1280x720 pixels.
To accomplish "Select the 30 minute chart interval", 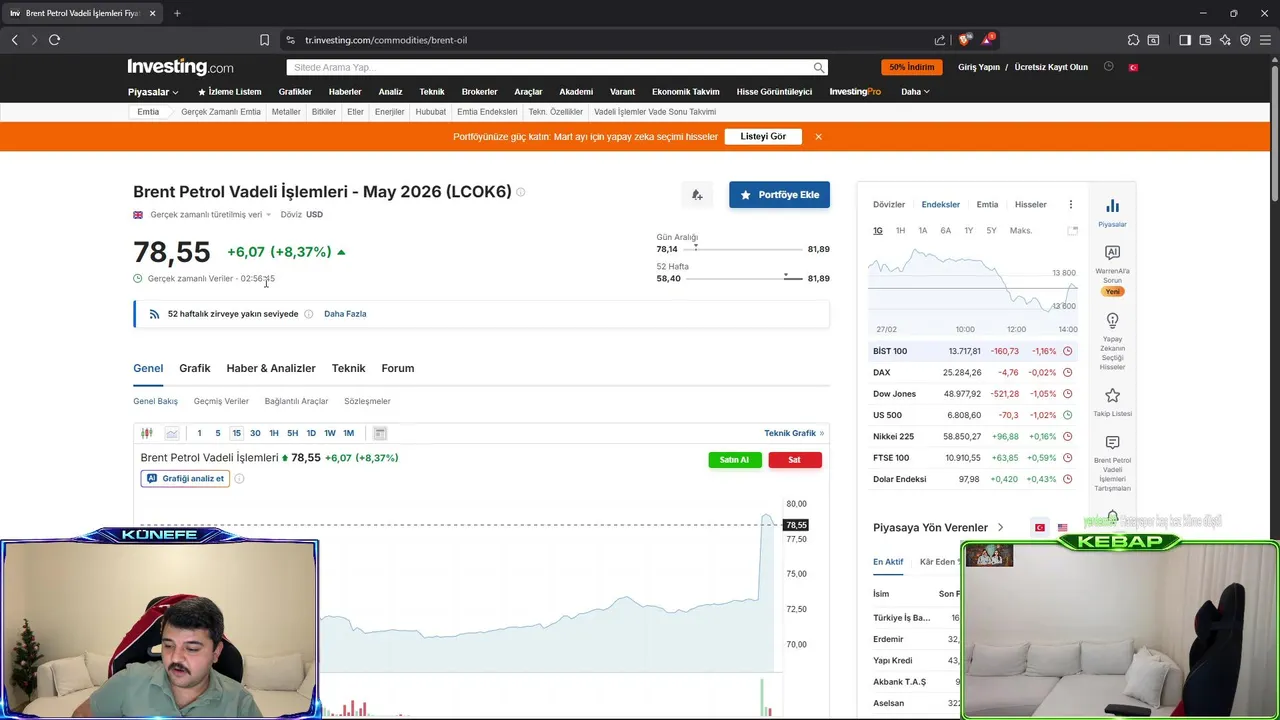I will (255, 433).
